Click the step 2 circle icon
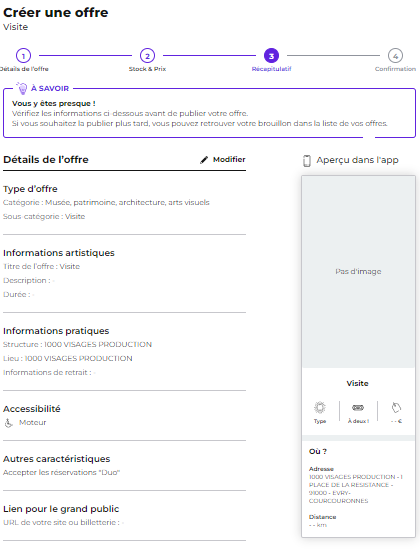 (x=147, y=56)
